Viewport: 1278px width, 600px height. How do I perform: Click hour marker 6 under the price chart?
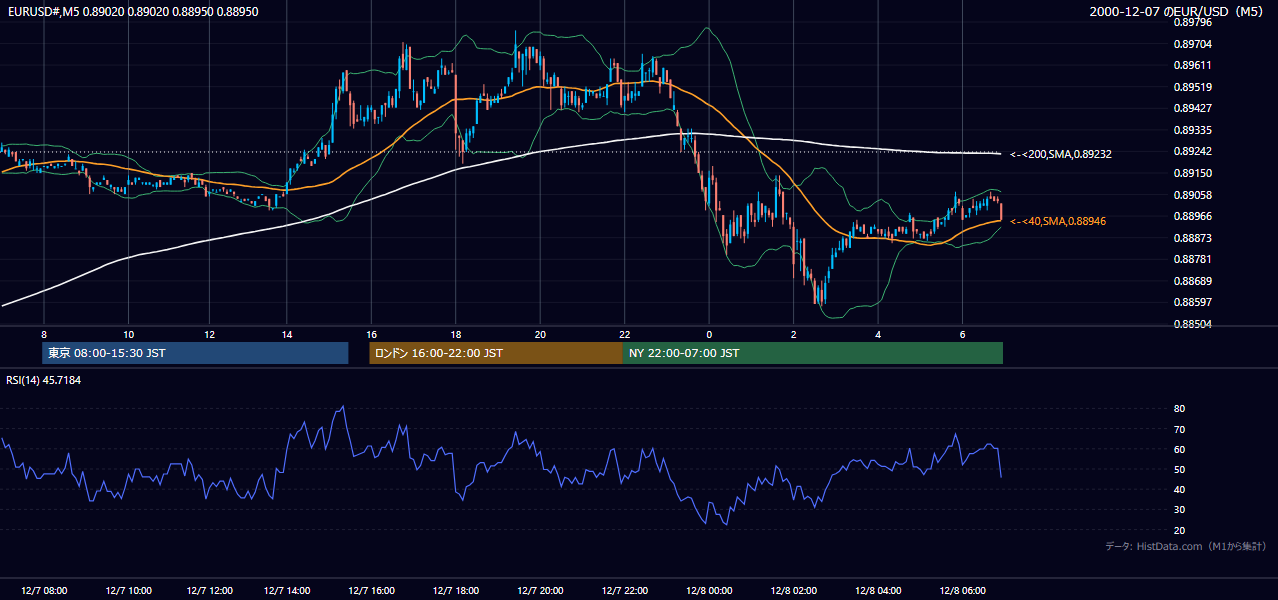962,334
